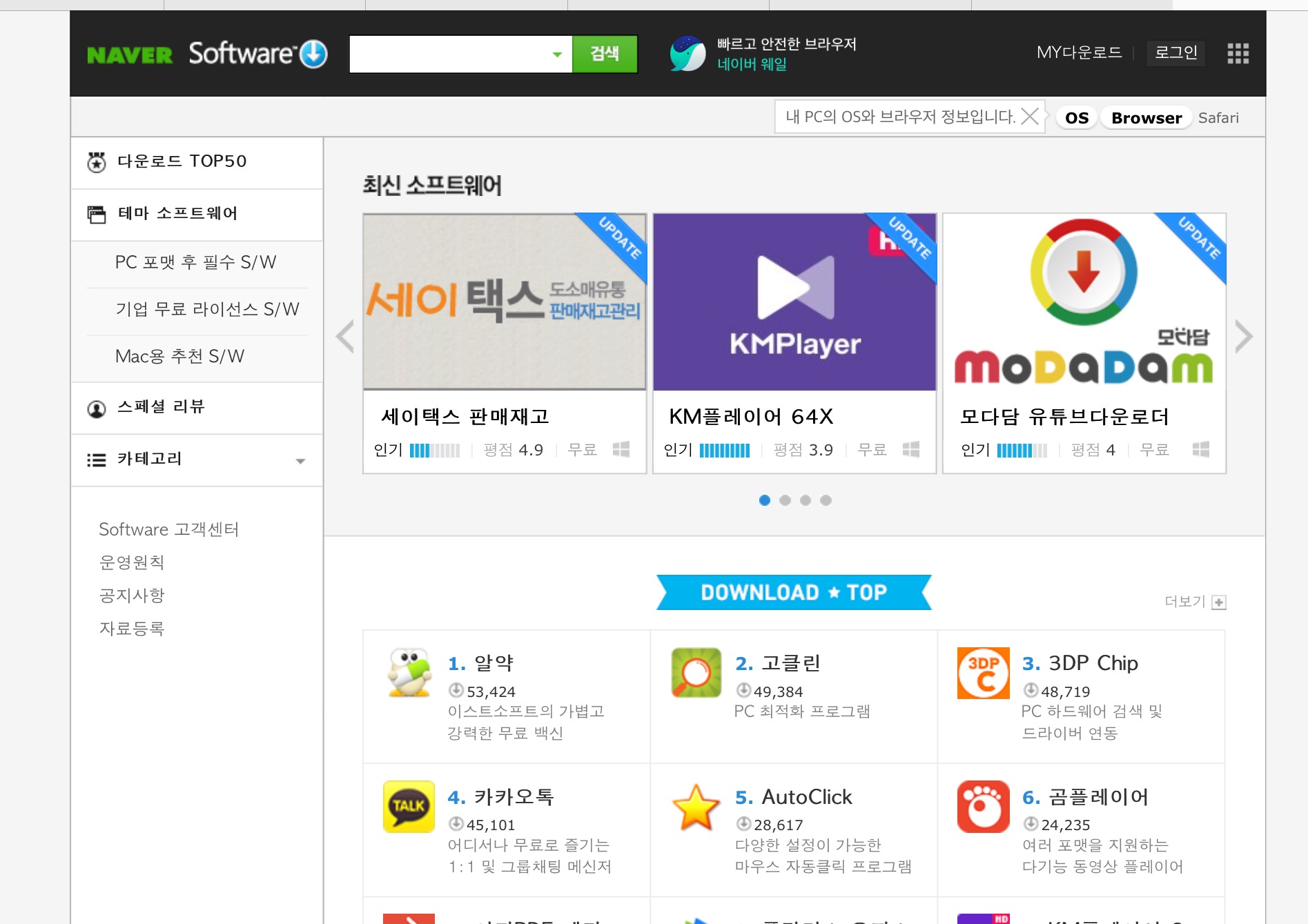Click the DOWNLOAD TOP banner
The height and width of the screenshot is (924, 1308).
[x=794, y=592]
